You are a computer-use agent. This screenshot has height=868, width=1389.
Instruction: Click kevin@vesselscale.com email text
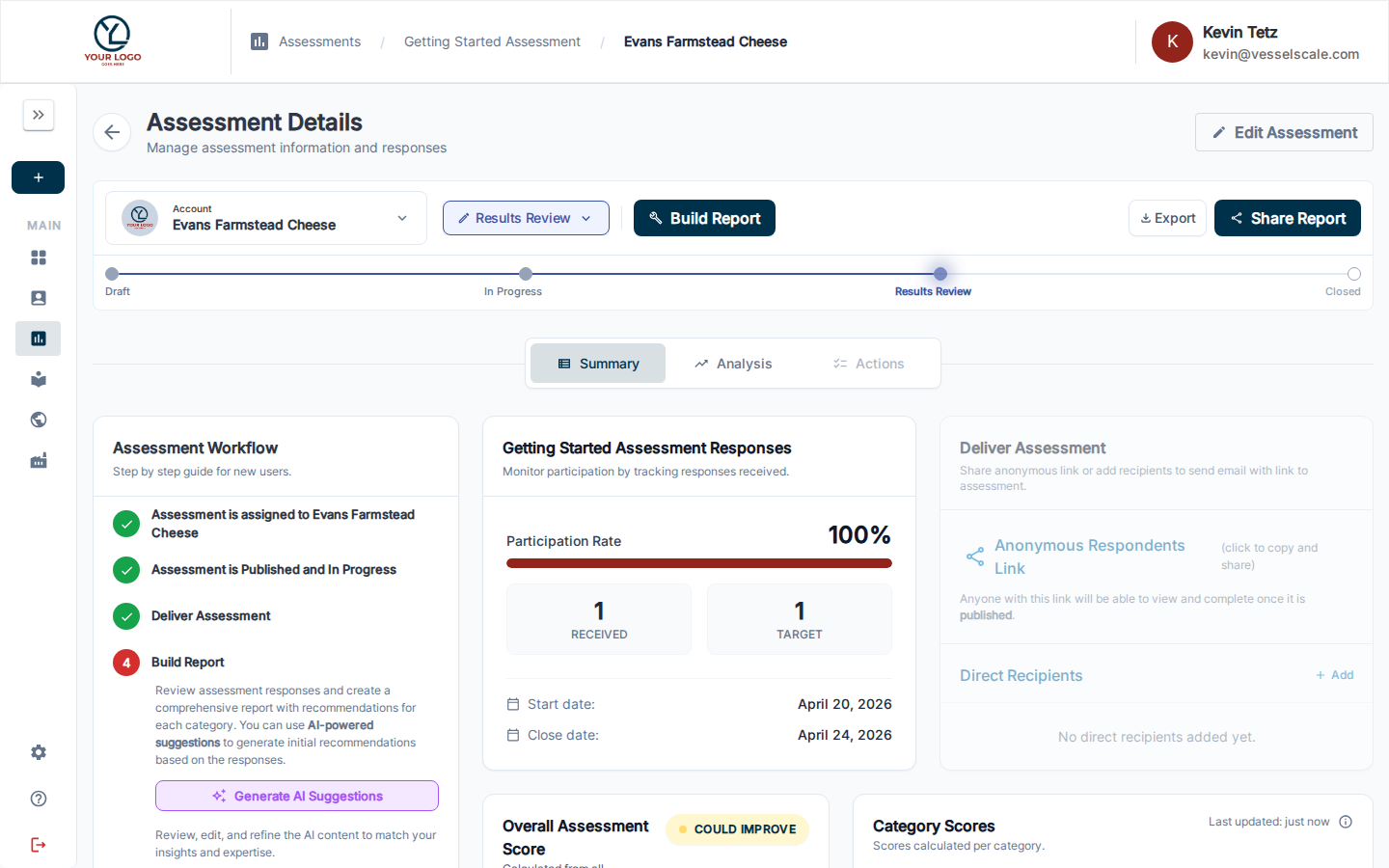click(1281, 54)
